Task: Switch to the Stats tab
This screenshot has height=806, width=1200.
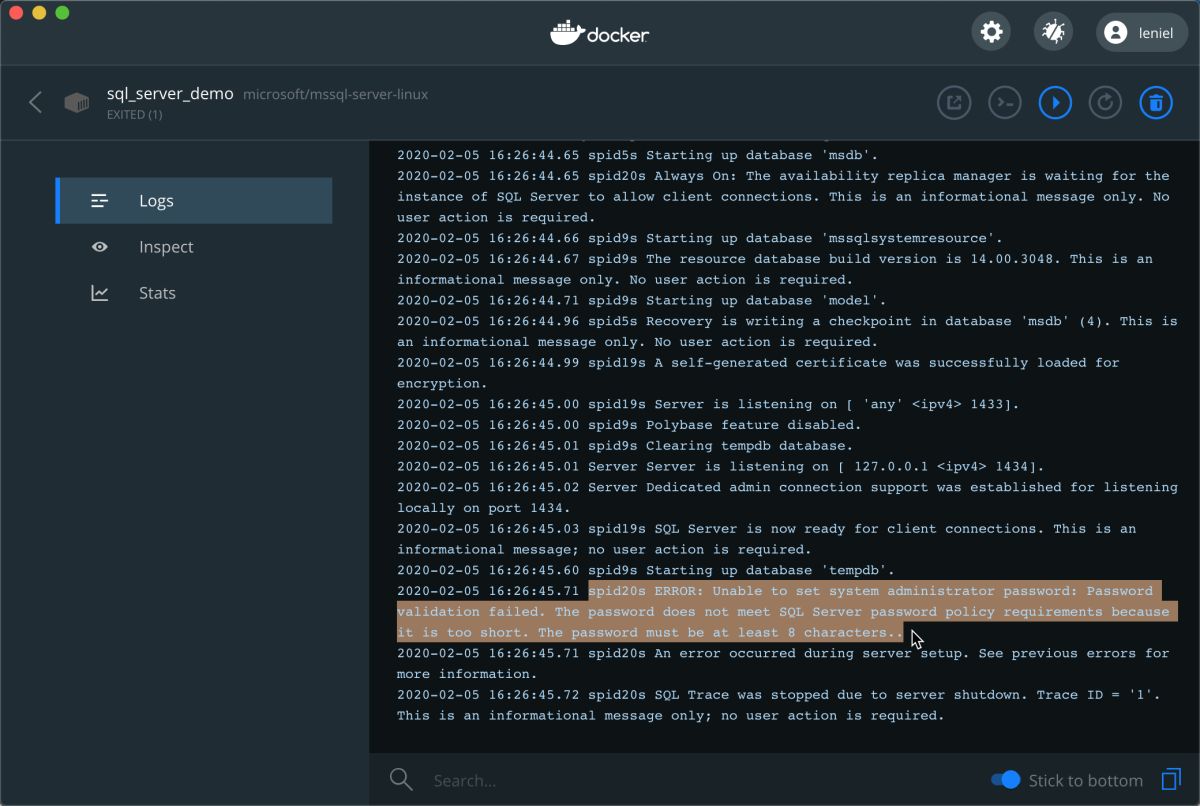Action: [194, 293]
